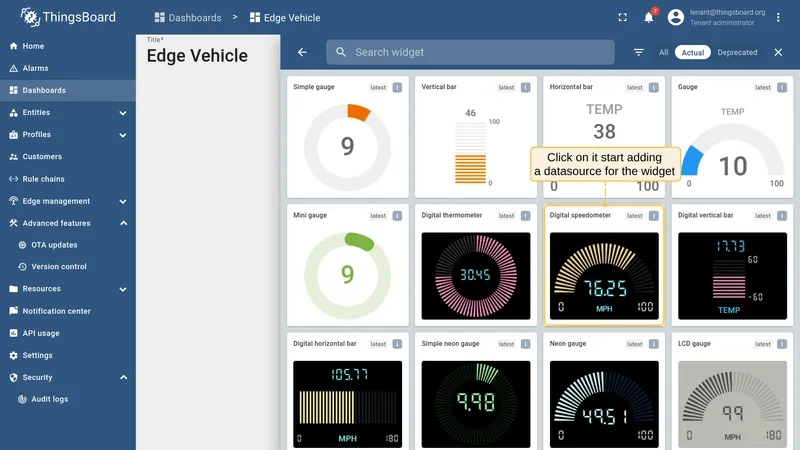Collapse the Advanced features menu
Viewport: 800px width, 450px height.
coord(123,223)
